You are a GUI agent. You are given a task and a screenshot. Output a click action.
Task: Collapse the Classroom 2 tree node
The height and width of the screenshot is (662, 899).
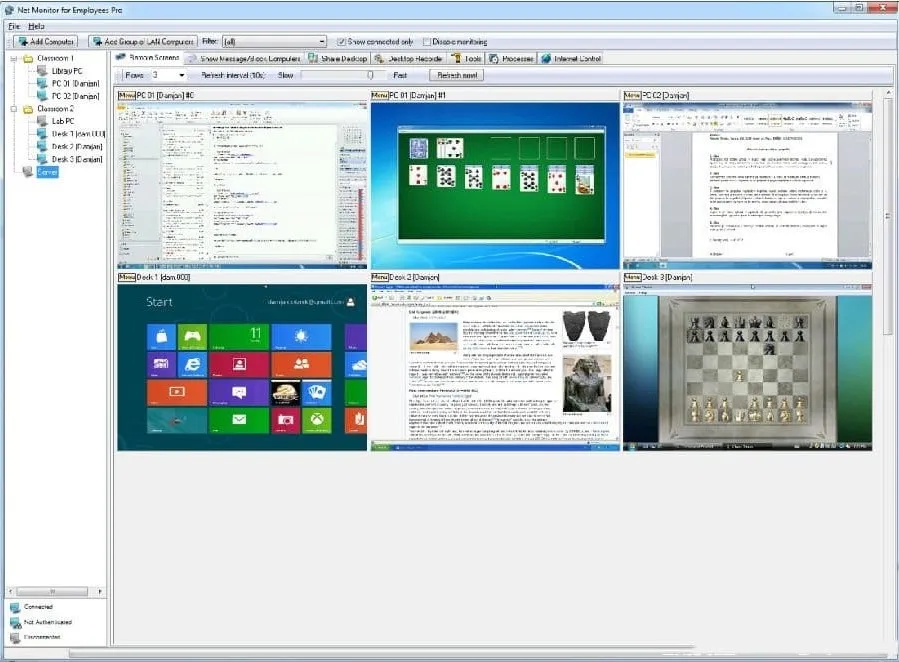[14, 109]
